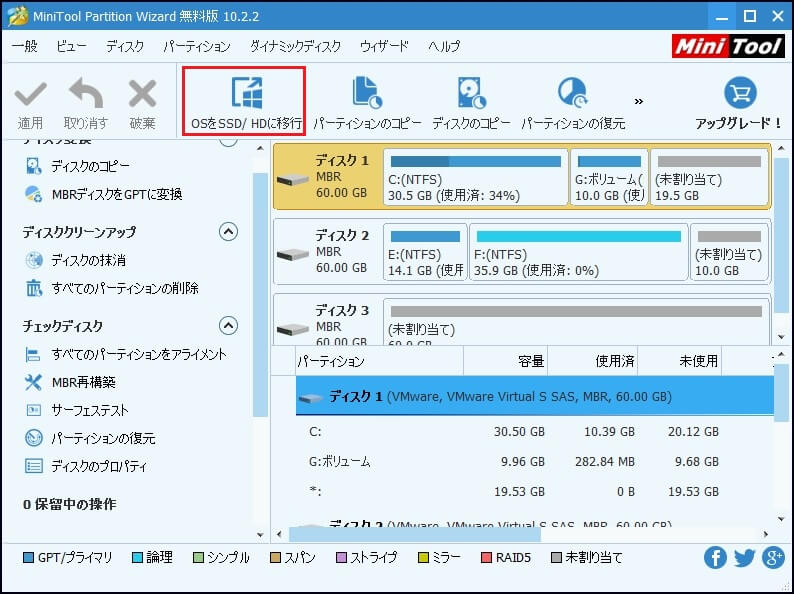Viewport: 794px width, 594px height.
Task: Open the ビュー menu
Action: [71, 47]
